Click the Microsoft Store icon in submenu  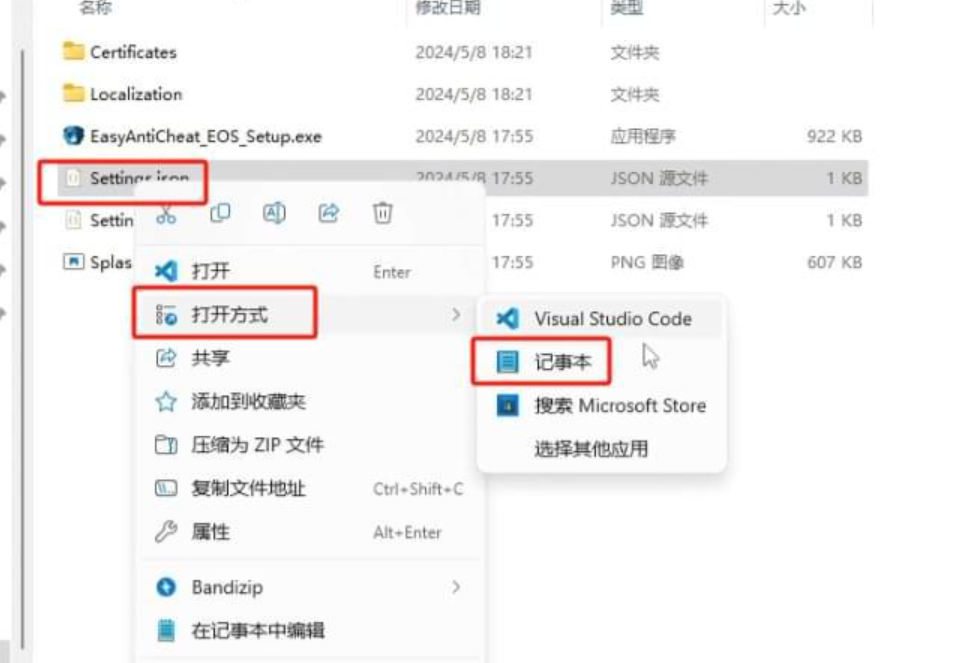(507, 406)
